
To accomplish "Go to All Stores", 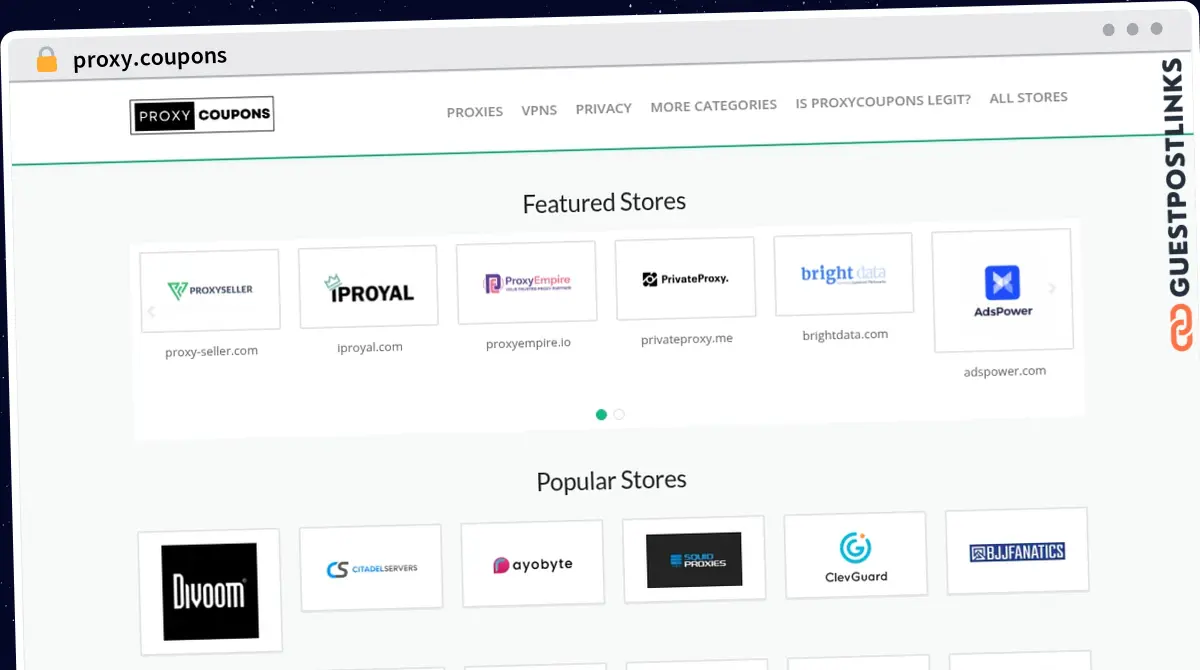I will pos(1028,97).
